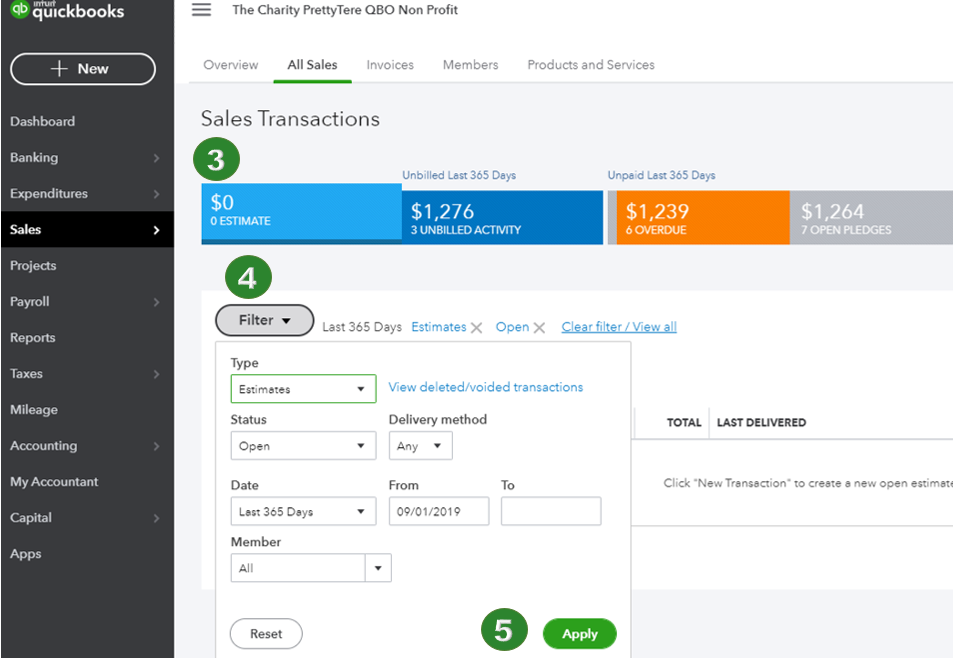Viewport: 953px width, 661px height.
Task: Open the Filter dropdown button
Action: coord(264,320)
